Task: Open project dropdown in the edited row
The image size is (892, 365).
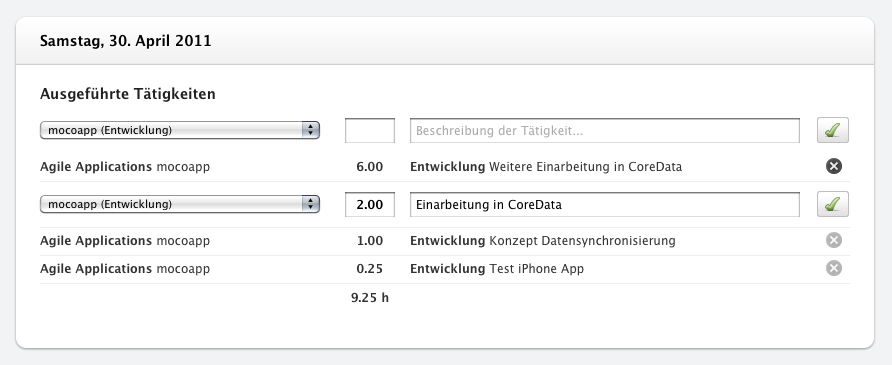Action: (180, 204)
